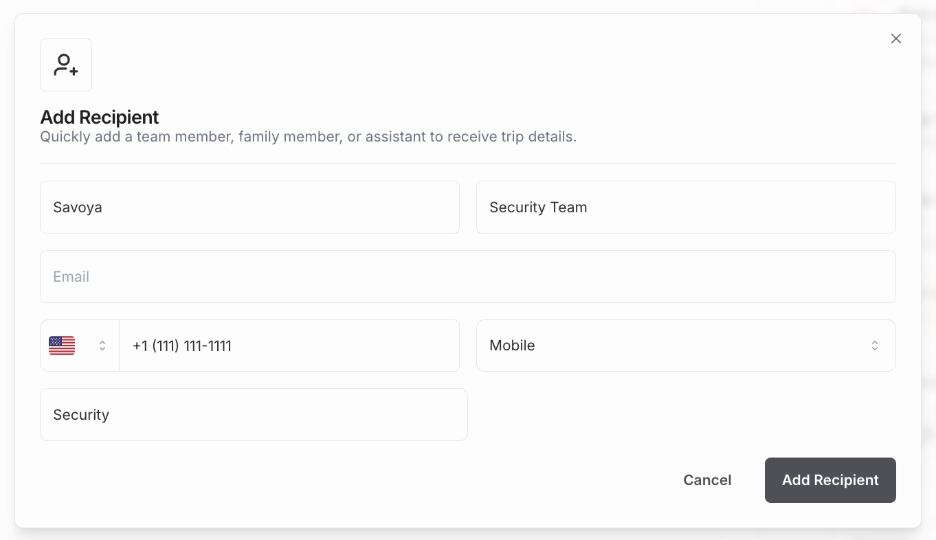
Task: Click the add-person icon above the heading
Action: click(66, 65)
